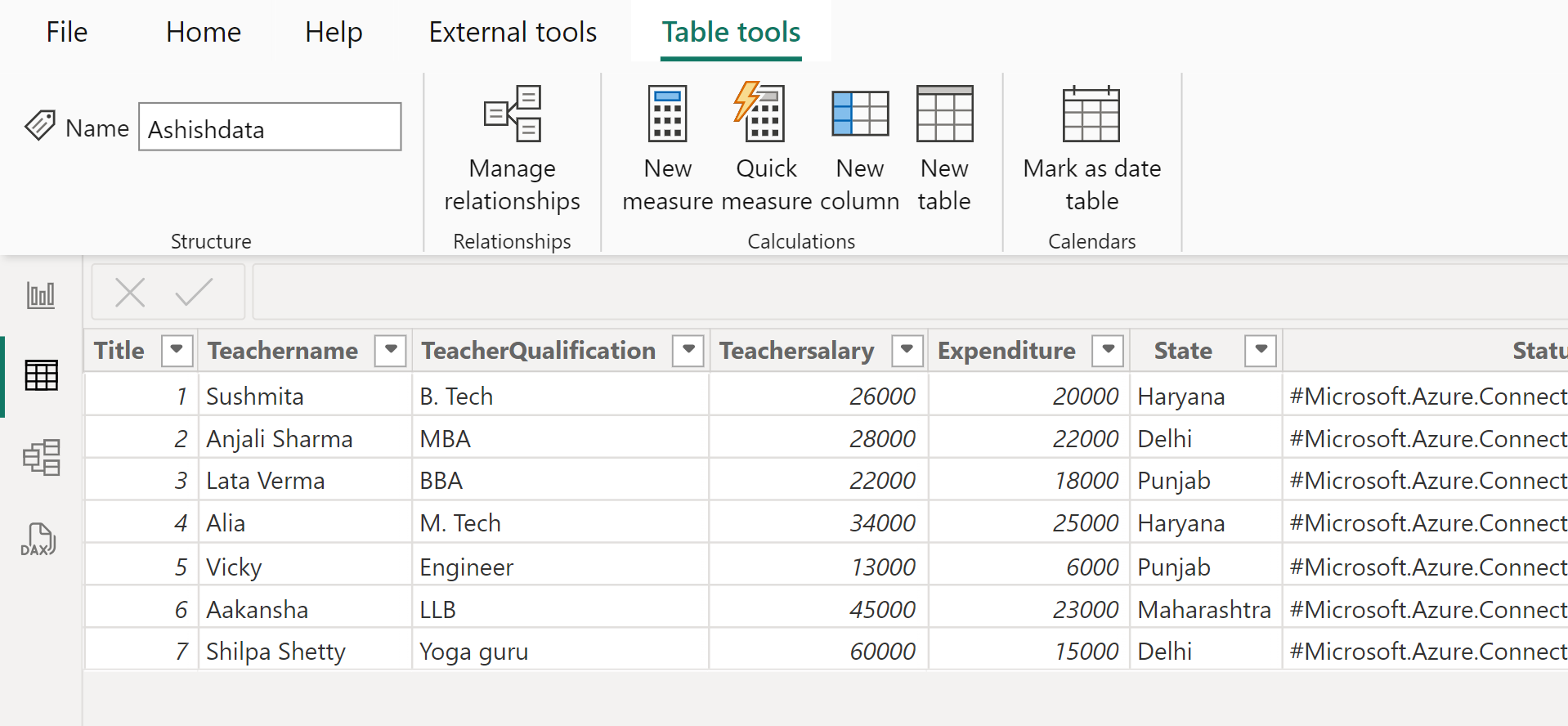Viewport: 1568px width, 726px height.
Task: Click the New measure calculator icon
Action: pos(667,114)
